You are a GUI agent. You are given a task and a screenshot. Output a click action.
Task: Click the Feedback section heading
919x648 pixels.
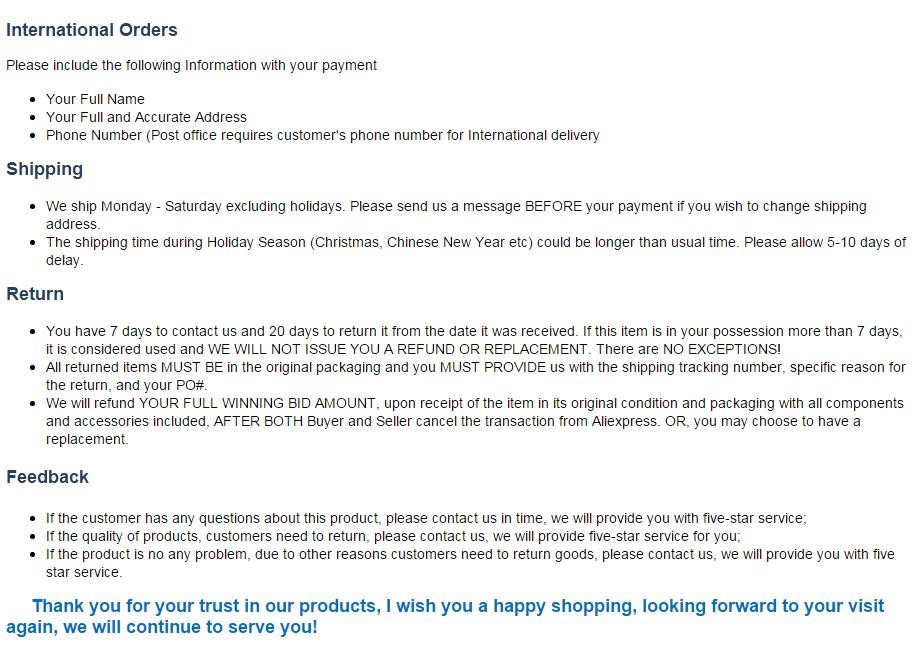click(x=47, y=477)
